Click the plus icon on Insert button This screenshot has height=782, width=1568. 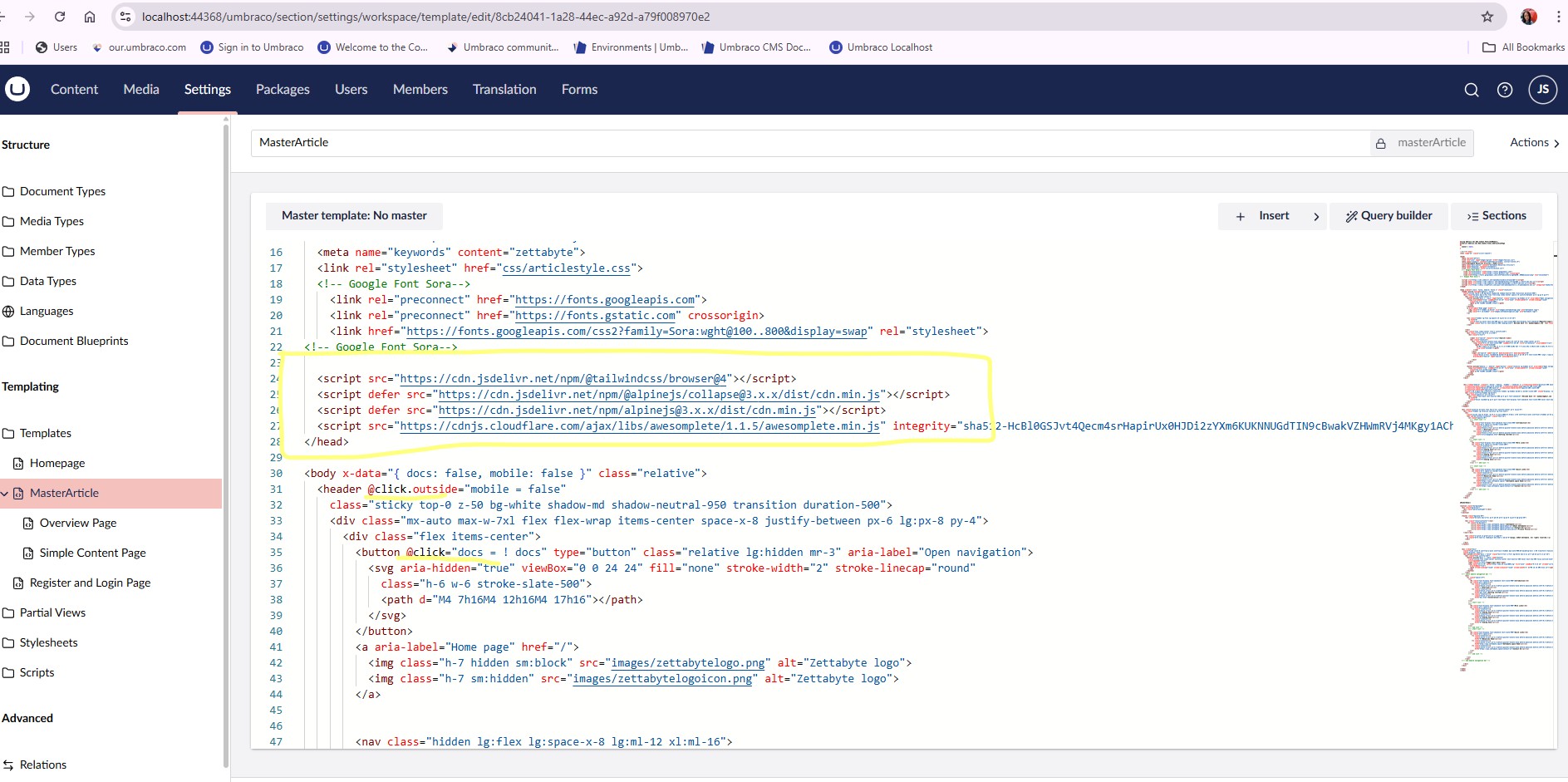point(1240,216)
